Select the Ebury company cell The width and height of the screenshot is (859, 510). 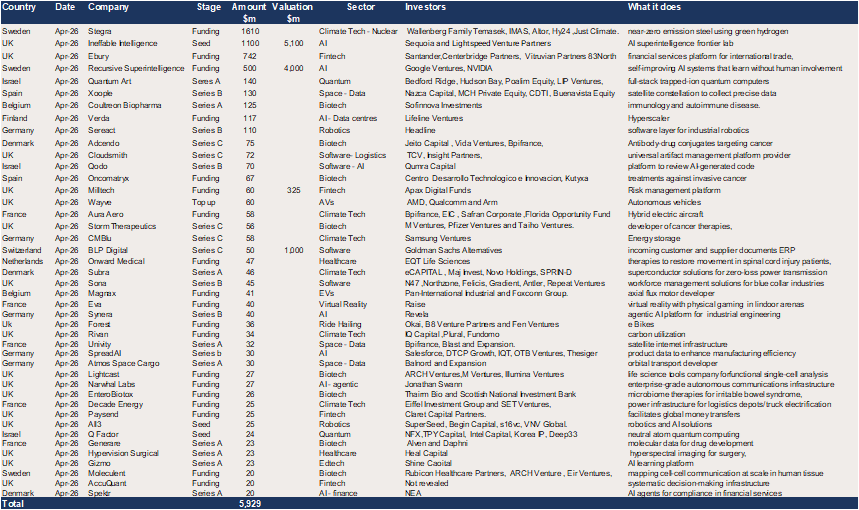pyautogui.click(x=99, y=56)
